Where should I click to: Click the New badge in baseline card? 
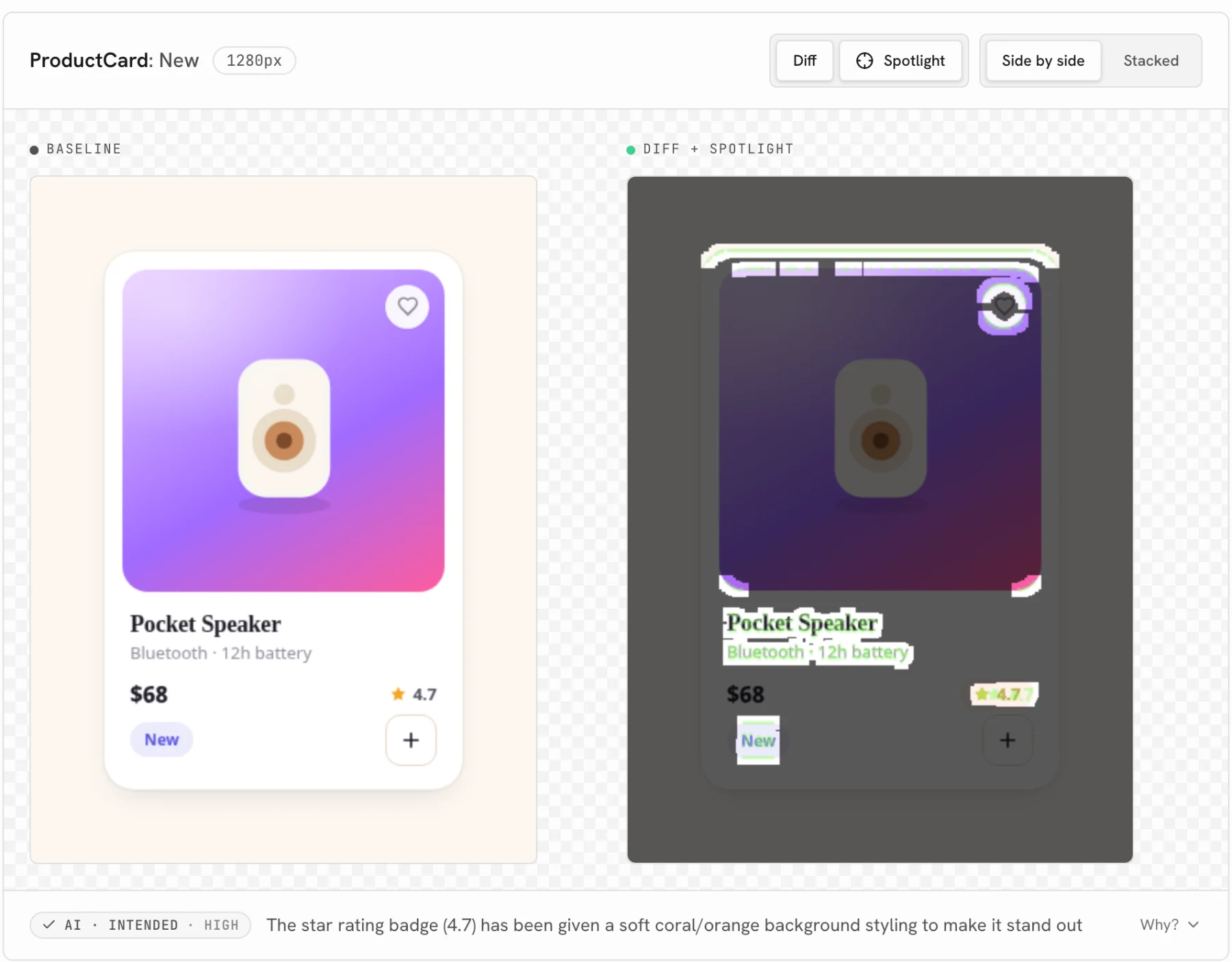tap(162, 739)
